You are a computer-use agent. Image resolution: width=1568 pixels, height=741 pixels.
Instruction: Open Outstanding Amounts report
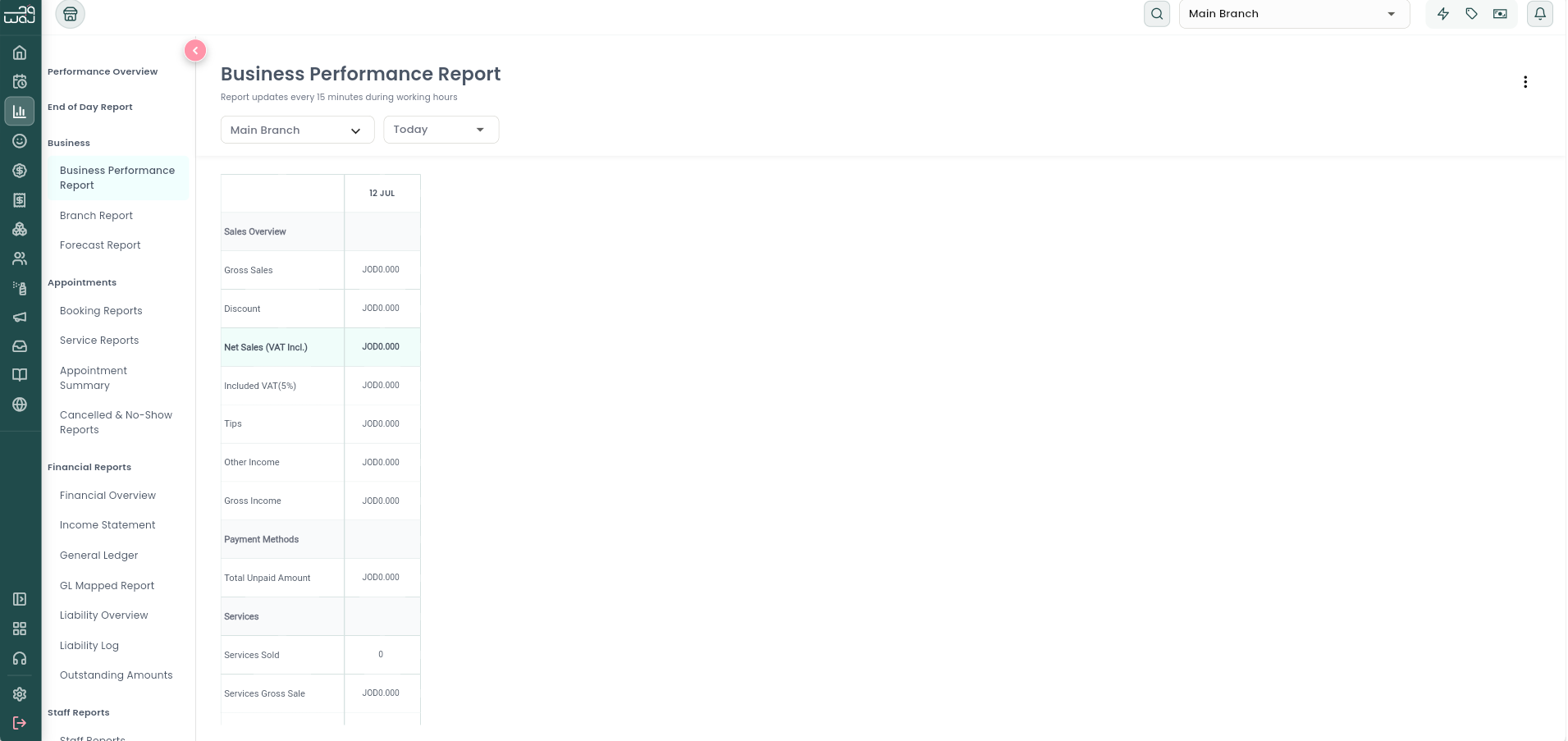[x=117, y=675]
